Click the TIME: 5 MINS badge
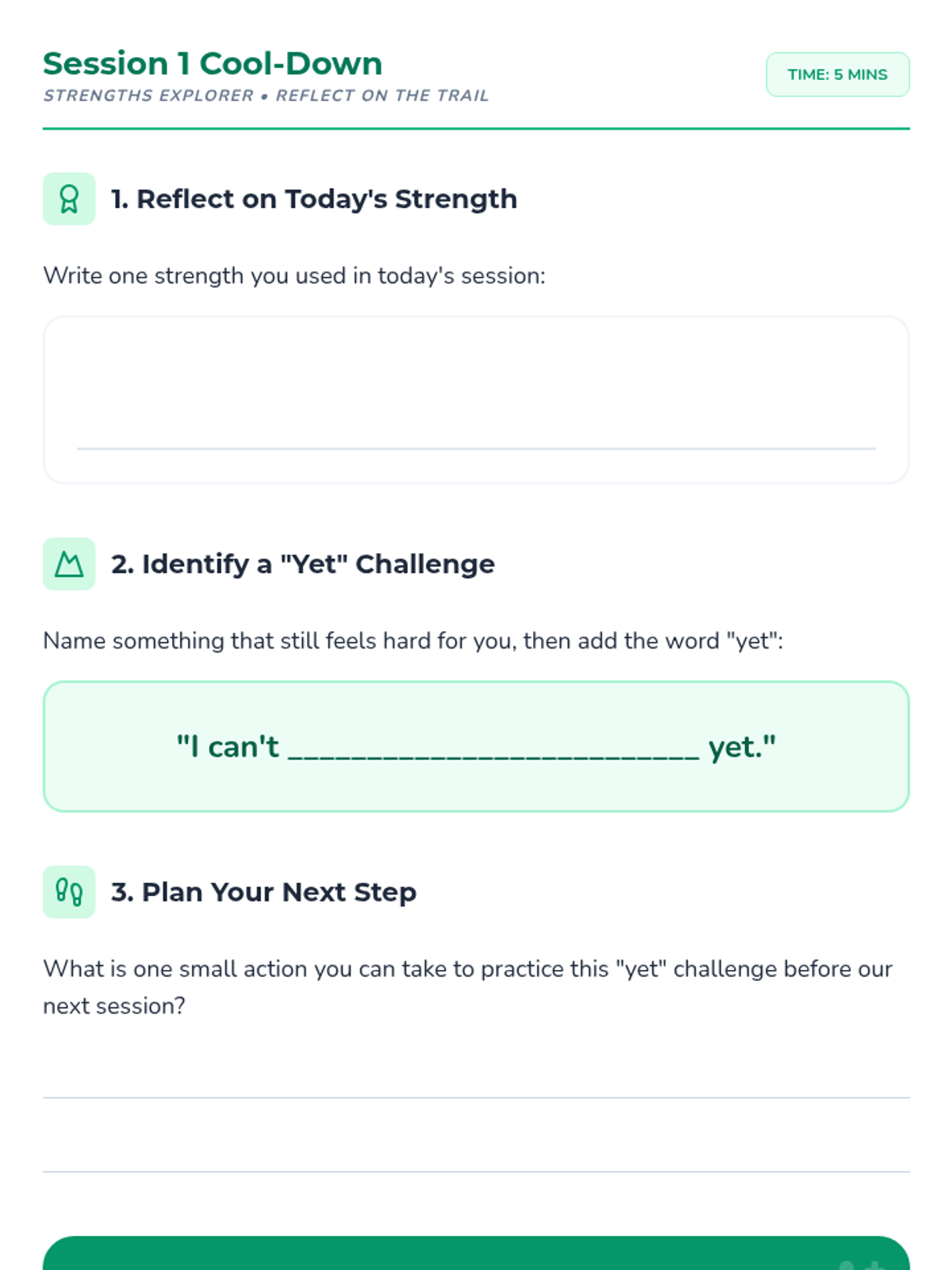This screenshot has width=952, height=1270. pyautogui.click(x=837, y=75)
